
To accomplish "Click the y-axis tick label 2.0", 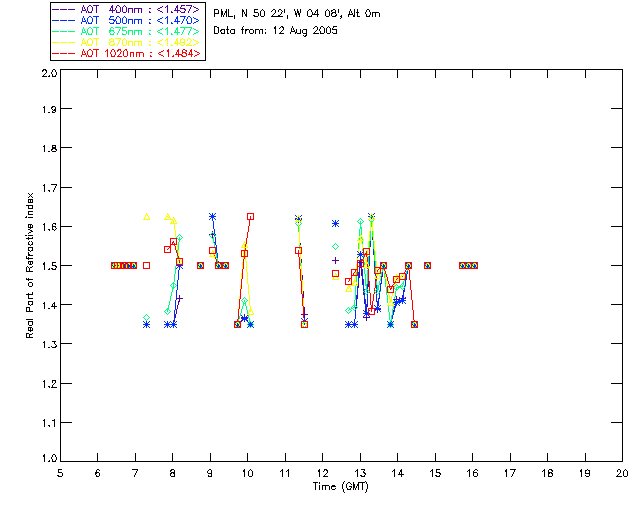I will [x=49, y=74].
